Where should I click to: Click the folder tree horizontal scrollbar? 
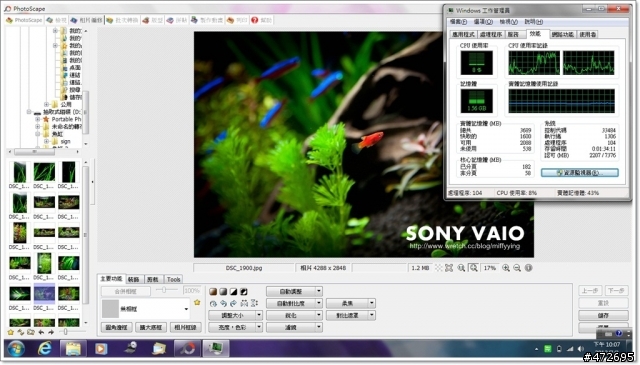[x=34, y=152]
